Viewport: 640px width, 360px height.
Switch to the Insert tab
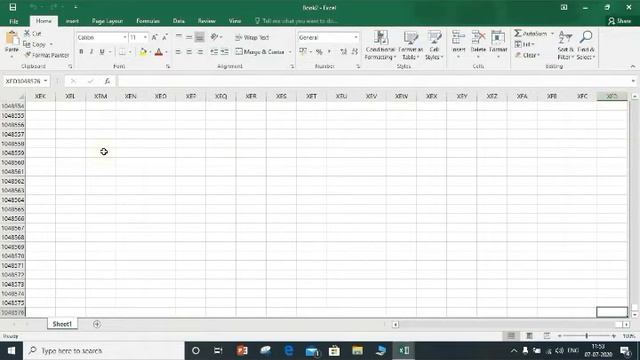pos(72,21)
